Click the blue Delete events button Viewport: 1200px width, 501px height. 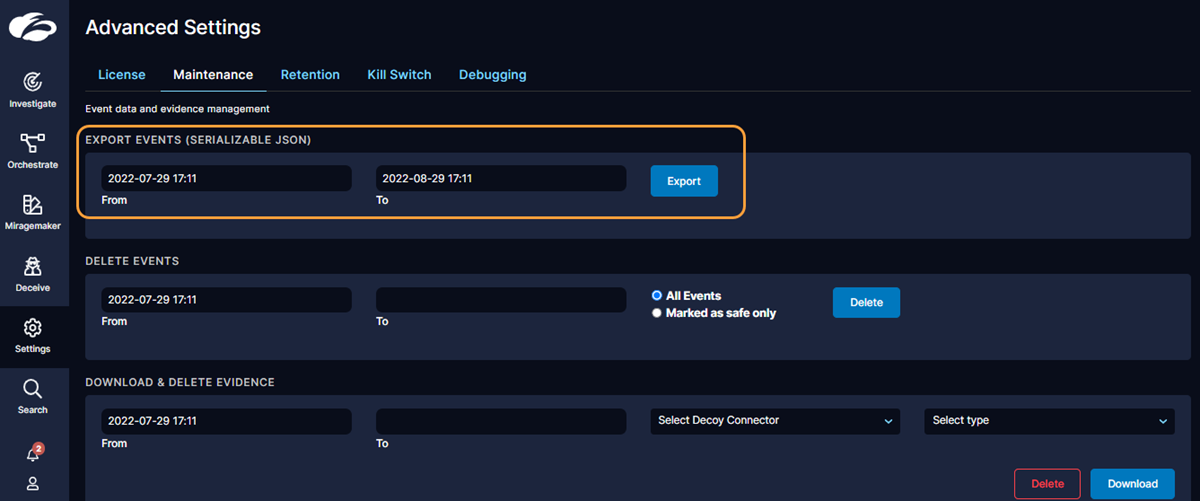(866, 302)
